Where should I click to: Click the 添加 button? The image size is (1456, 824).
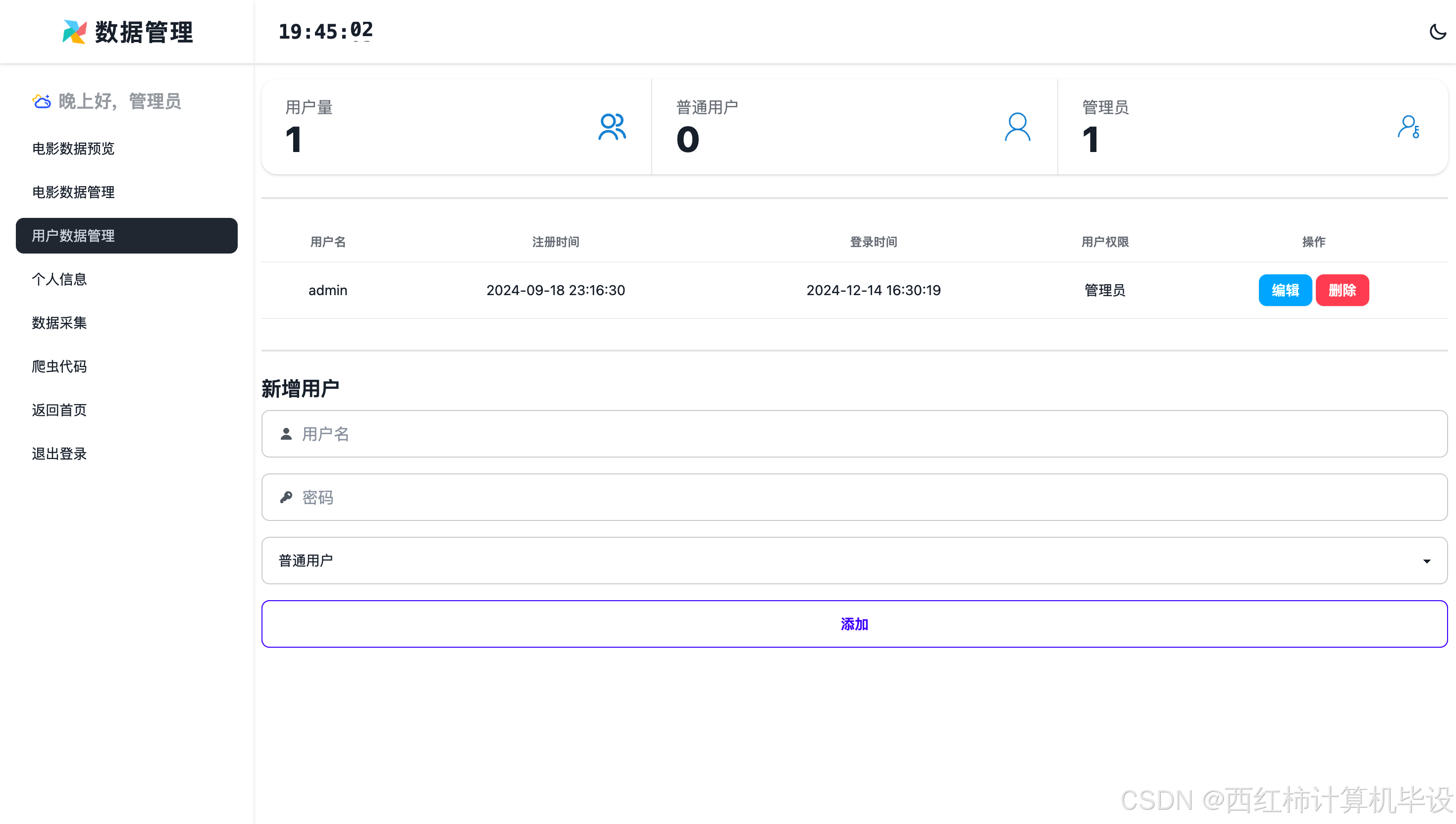[854, 623]
